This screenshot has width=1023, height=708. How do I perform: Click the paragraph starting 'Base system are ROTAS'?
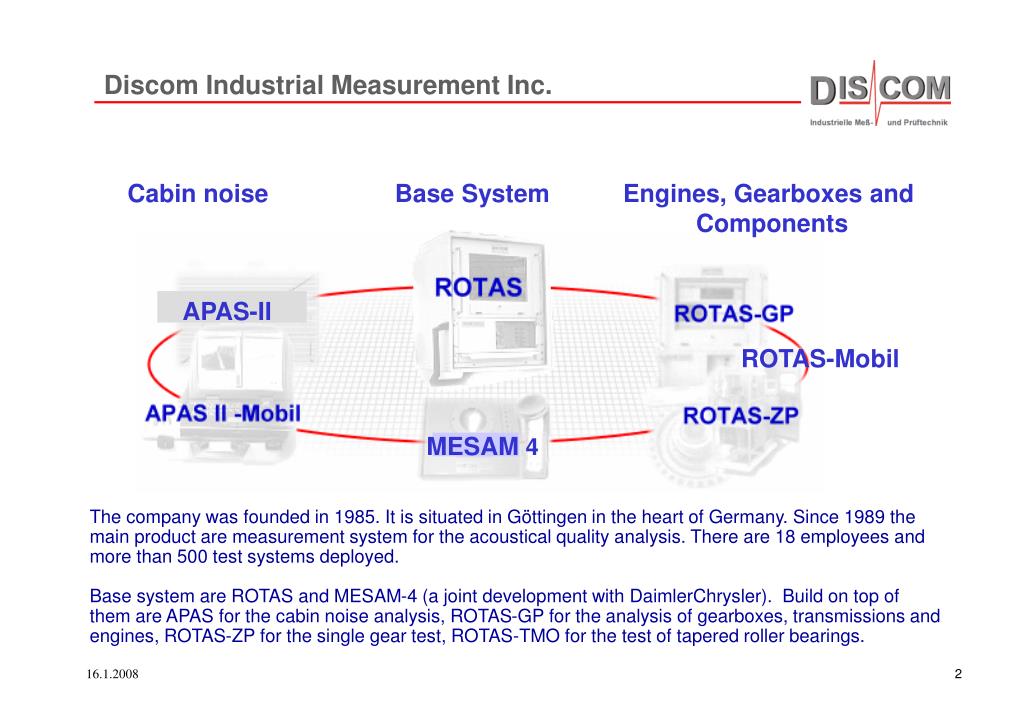click(x=515, y=616)
